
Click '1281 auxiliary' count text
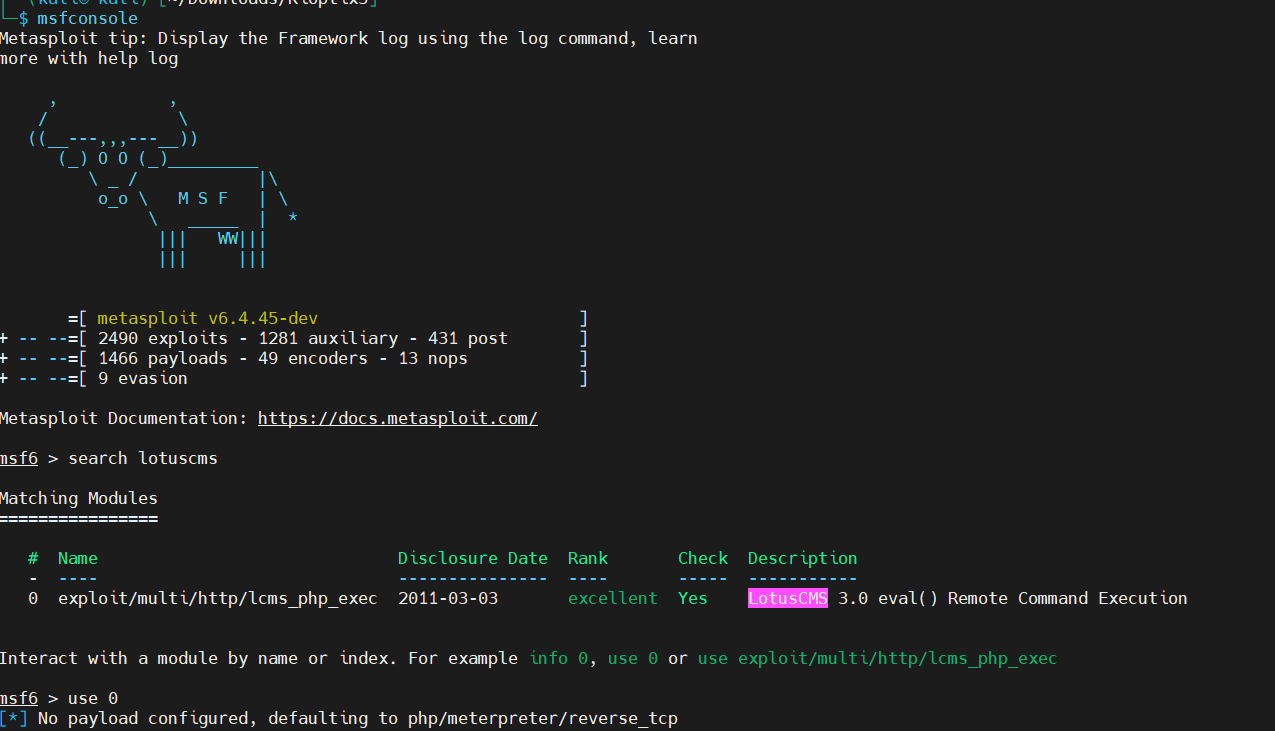[x=328, y=338]
